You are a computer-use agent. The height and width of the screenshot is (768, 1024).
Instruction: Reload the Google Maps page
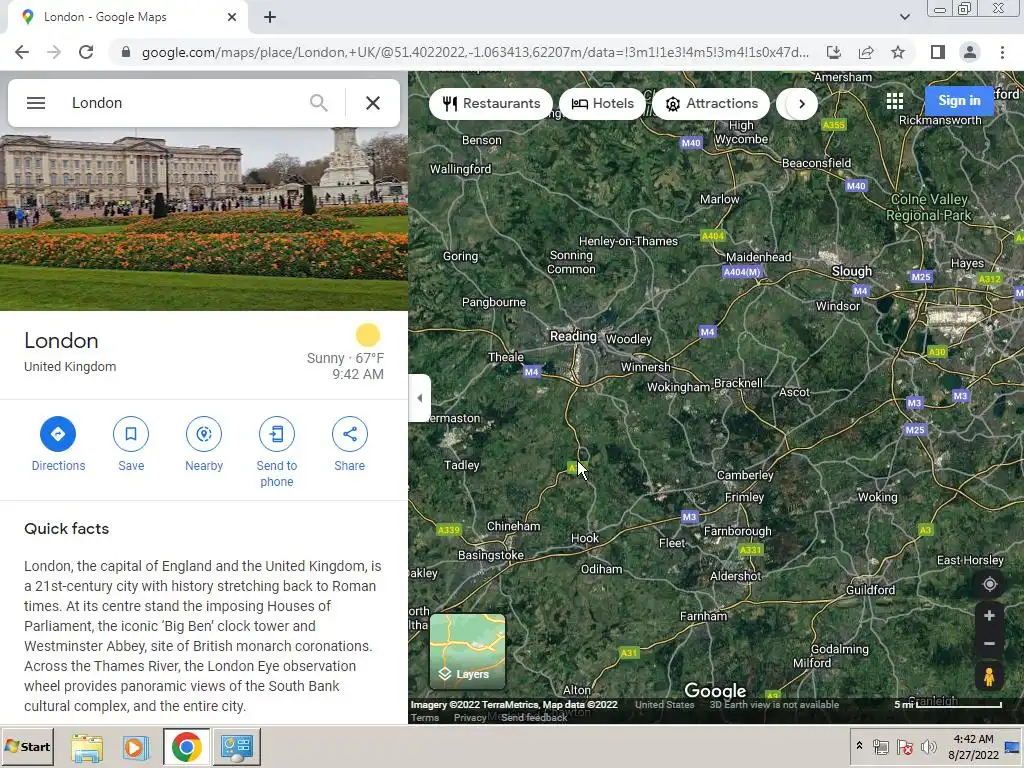coord(86,52)
